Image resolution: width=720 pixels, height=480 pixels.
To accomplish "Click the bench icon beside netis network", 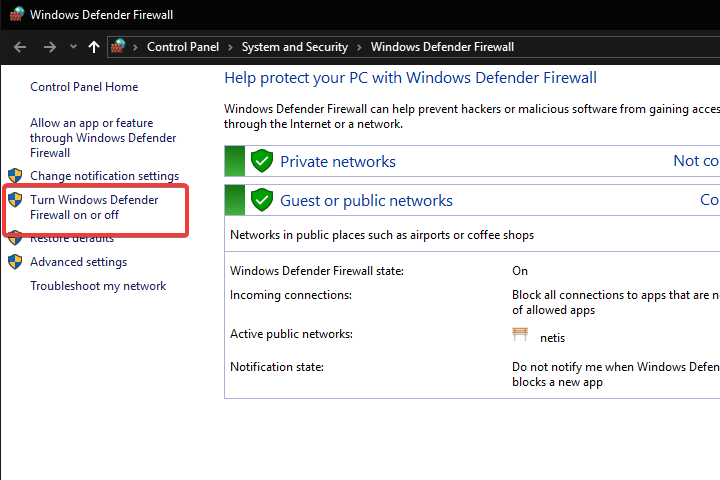I will pos(520,334).
